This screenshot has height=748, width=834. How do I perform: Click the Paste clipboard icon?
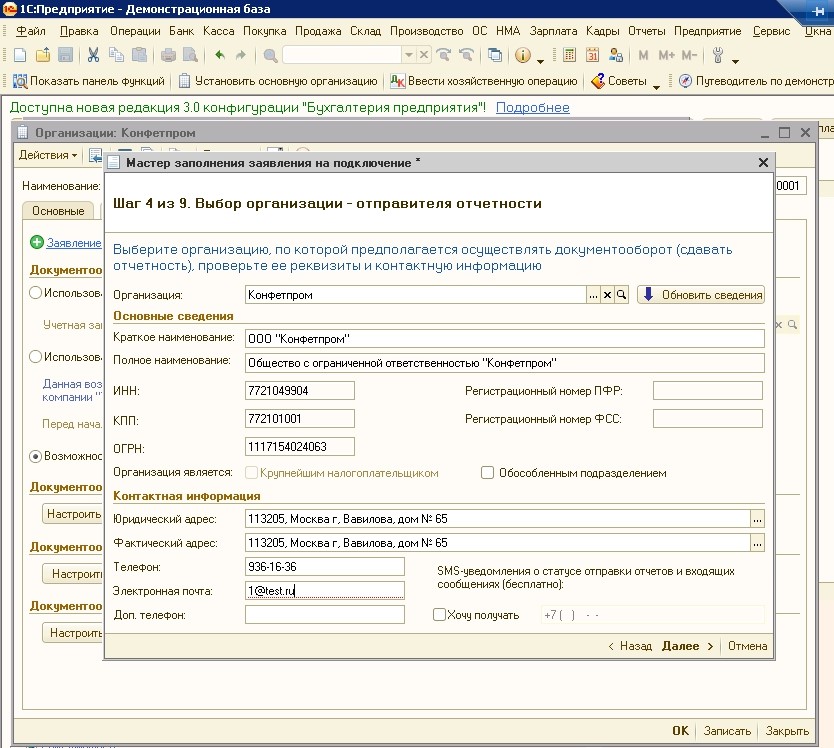(139, 55)
